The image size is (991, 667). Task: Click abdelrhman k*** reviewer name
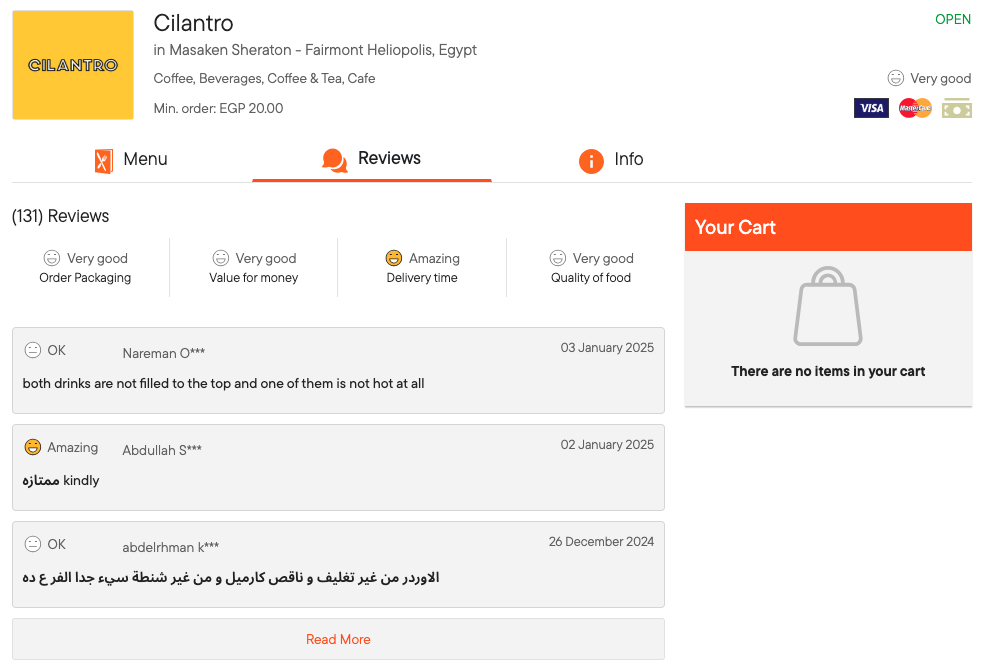(x=171, y=548)
